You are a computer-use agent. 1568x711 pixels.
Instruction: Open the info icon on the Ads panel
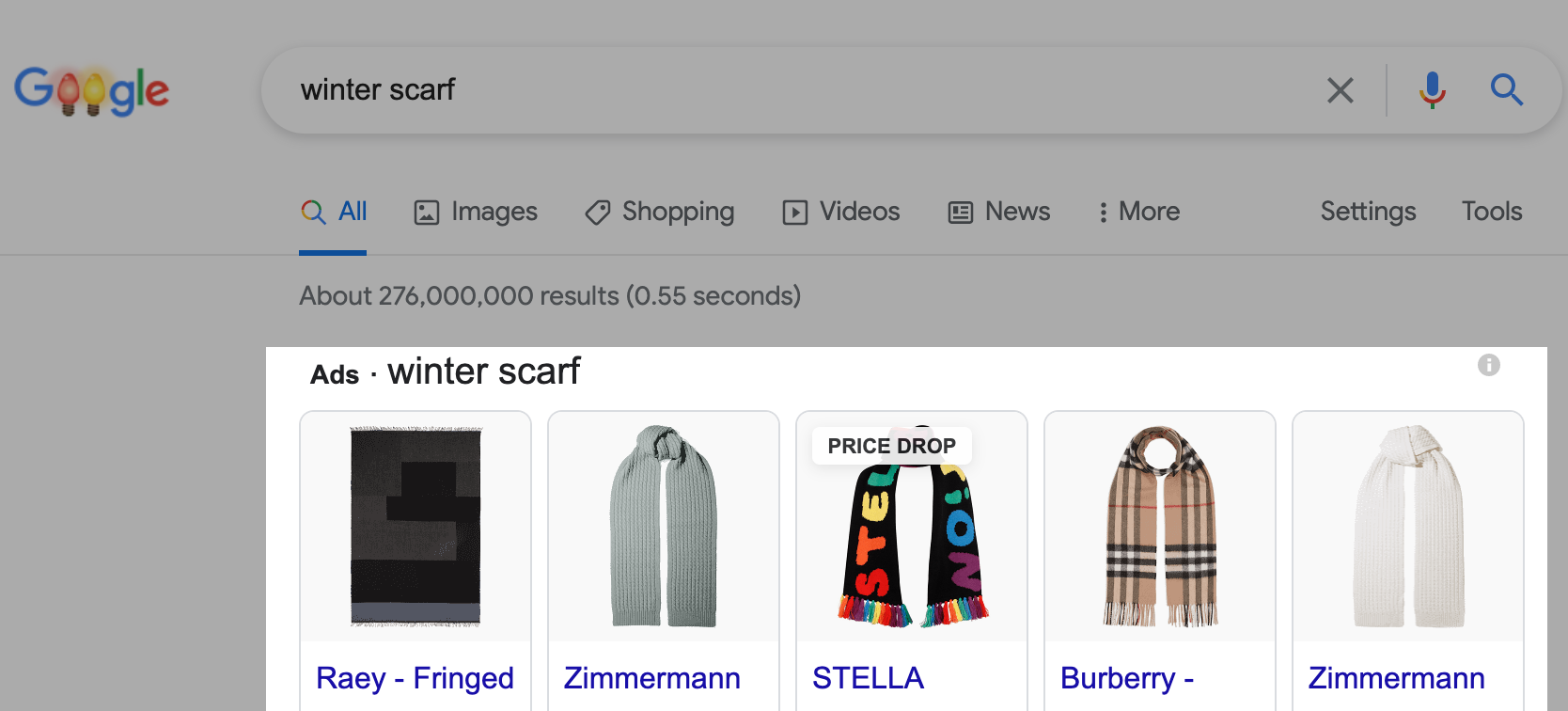point(1488,365)
